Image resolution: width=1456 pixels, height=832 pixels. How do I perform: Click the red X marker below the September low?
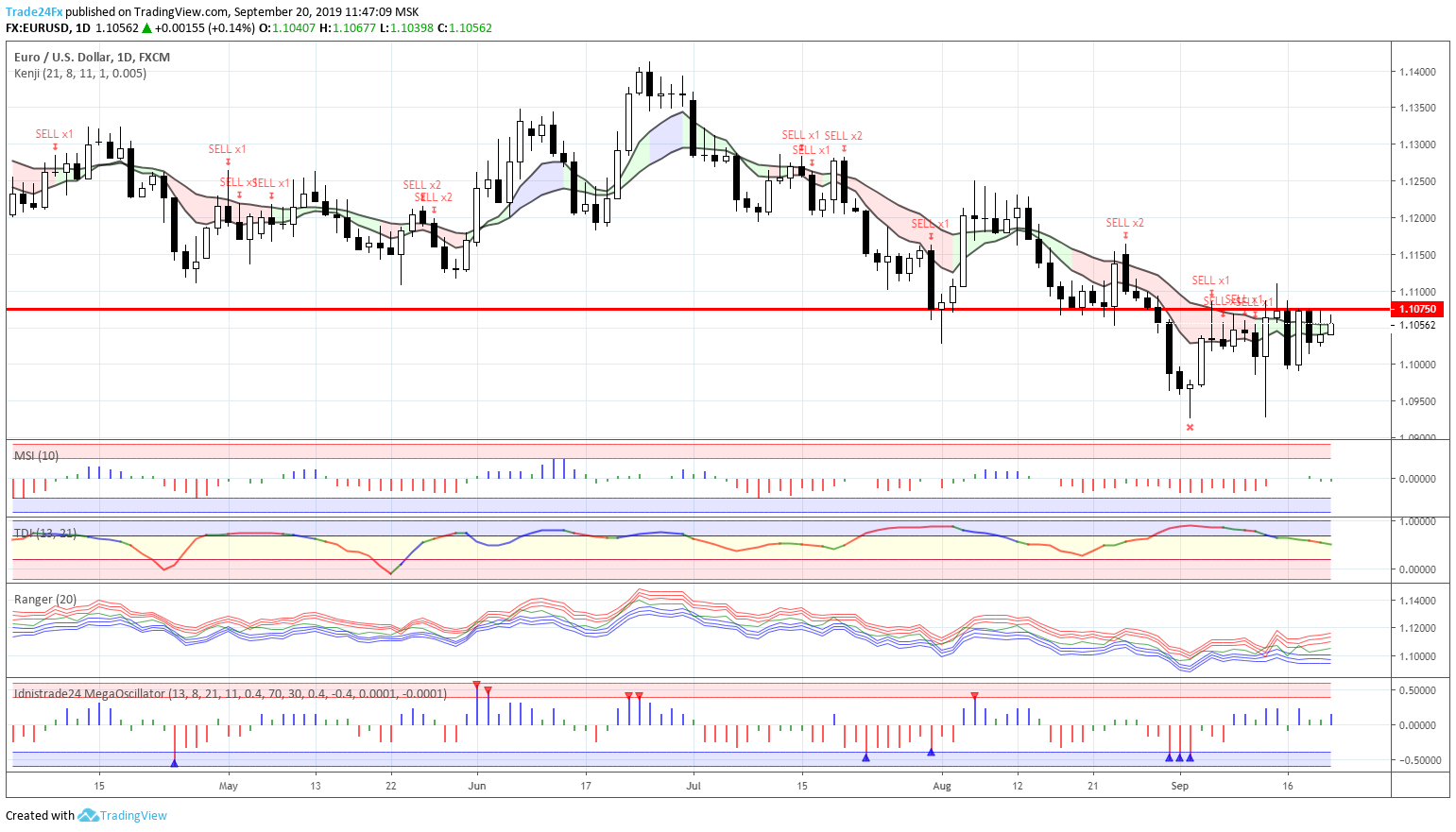[x=1190, y=427]
